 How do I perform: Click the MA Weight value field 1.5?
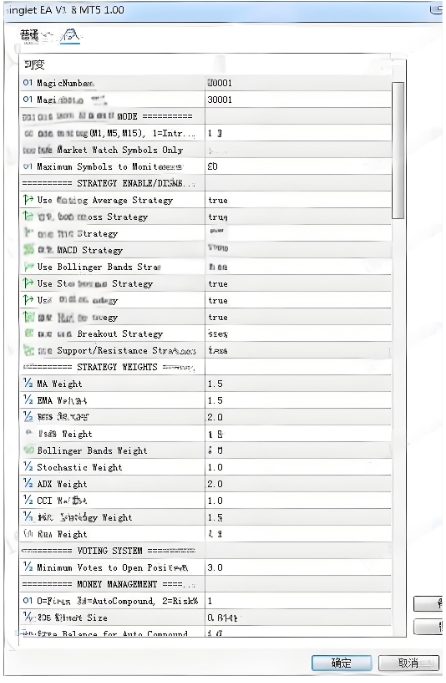point(298,384)
